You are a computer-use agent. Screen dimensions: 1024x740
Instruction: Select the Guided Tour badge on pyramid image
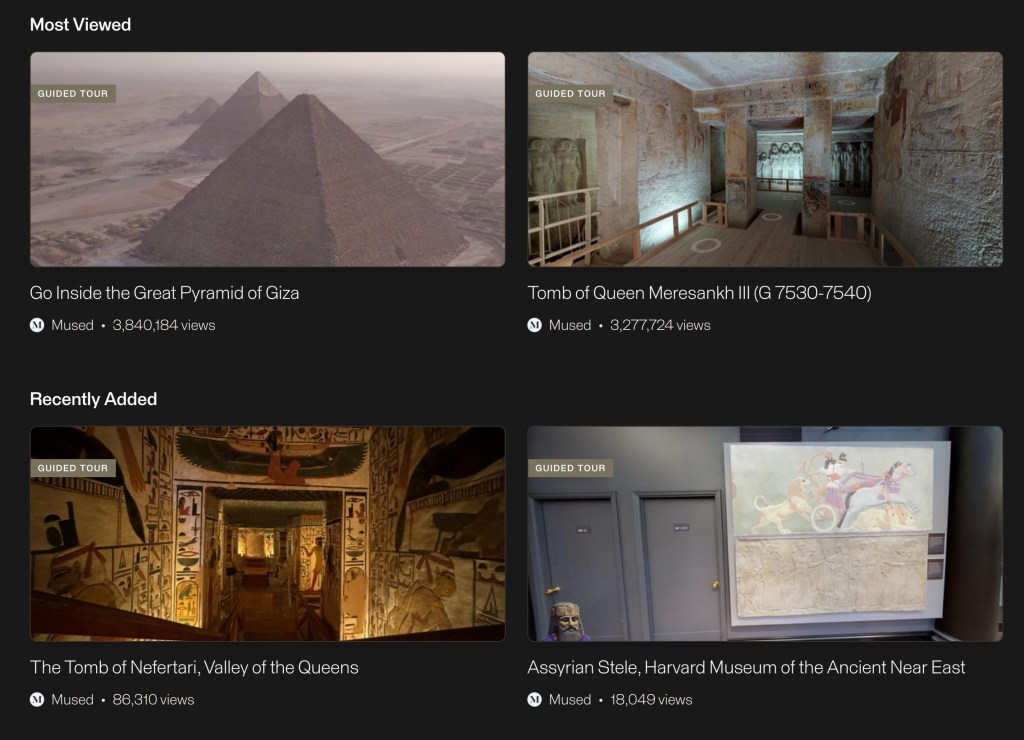coord(73,93)
